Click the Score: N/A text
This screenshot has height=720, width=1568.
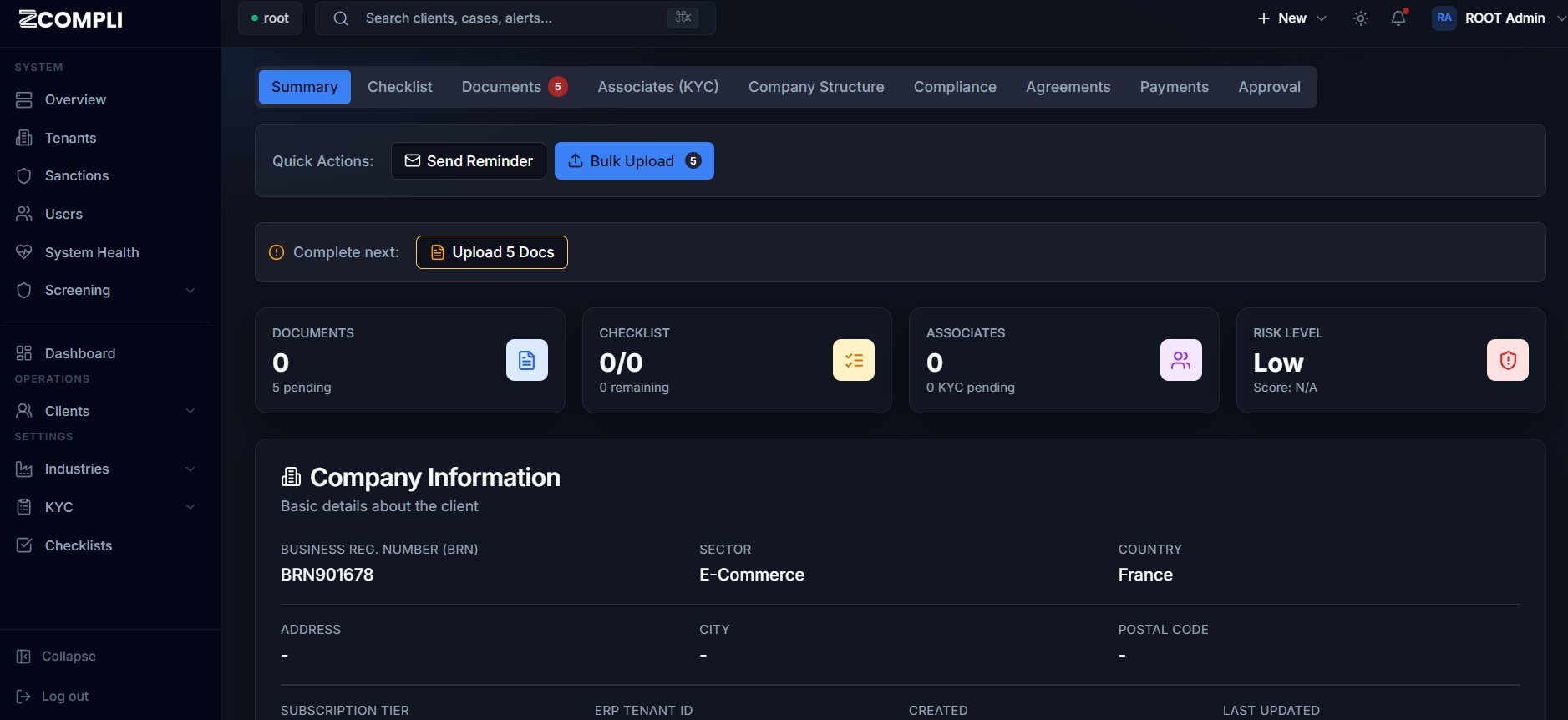click(1285, 388)
